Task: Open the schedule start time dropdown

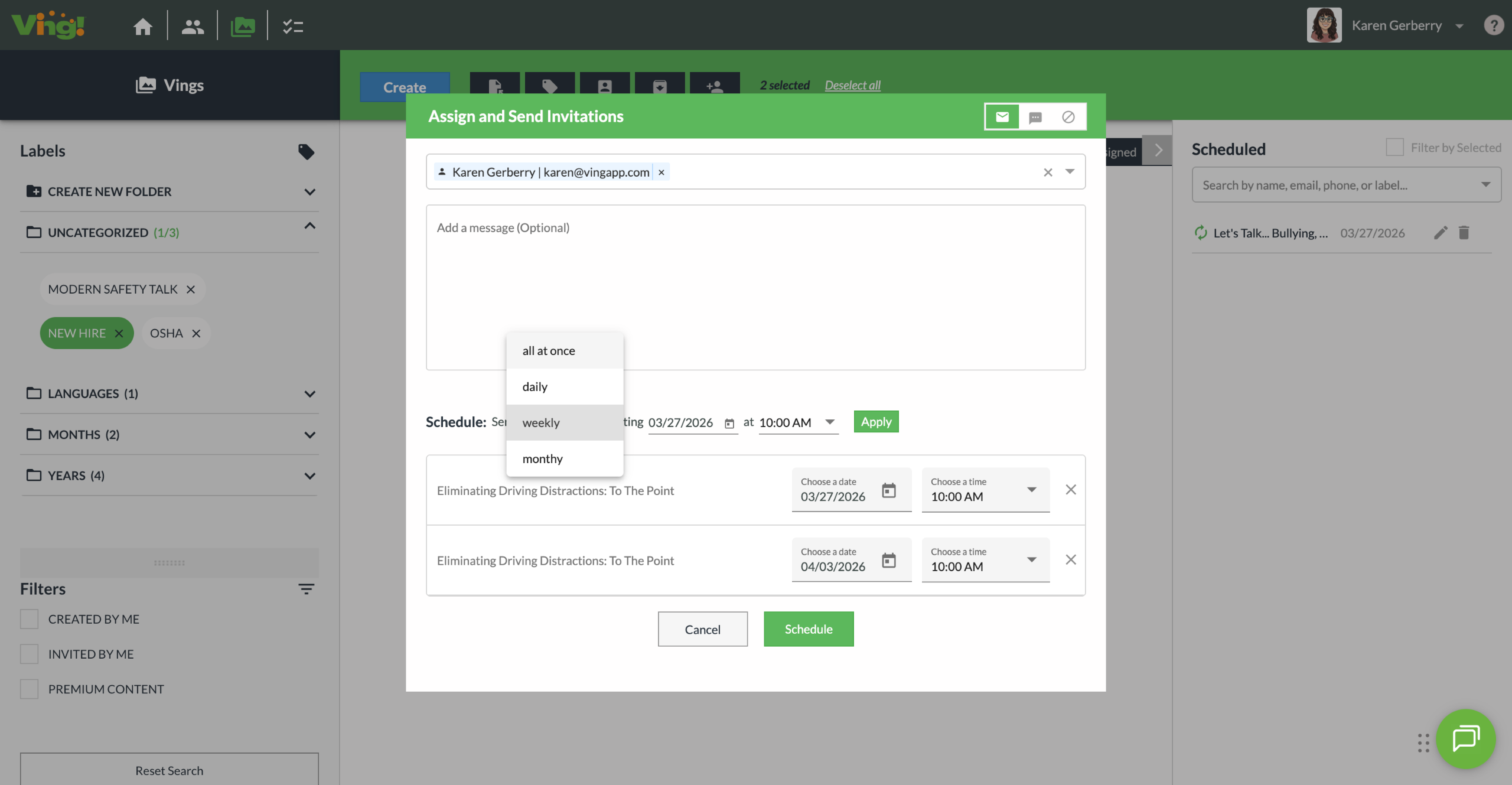Action: tap(829, 422)
